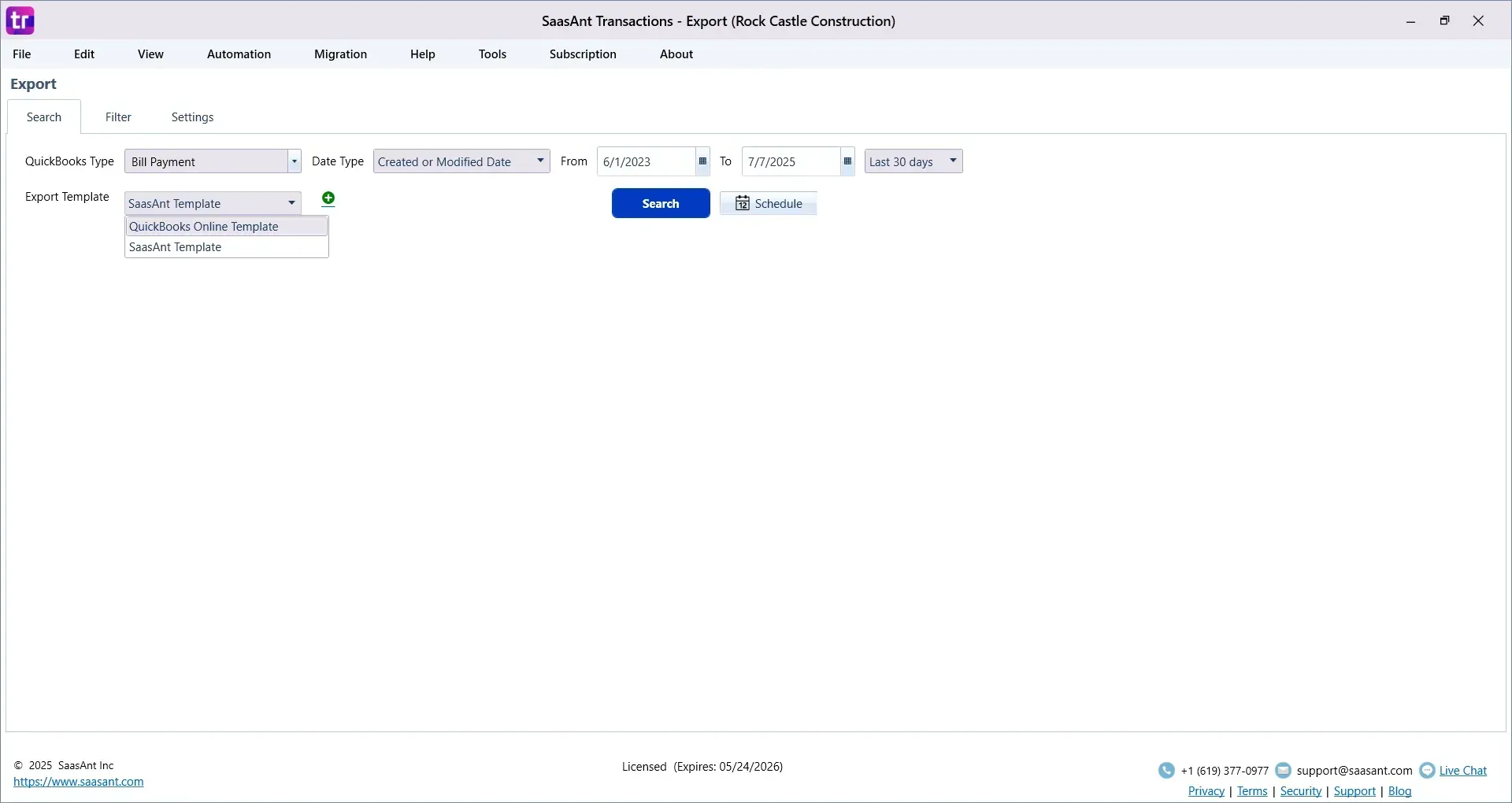This screenshot has width=1512, height=803.
Task: Open the Date Type combo box
Action: [x=461, y=161]
